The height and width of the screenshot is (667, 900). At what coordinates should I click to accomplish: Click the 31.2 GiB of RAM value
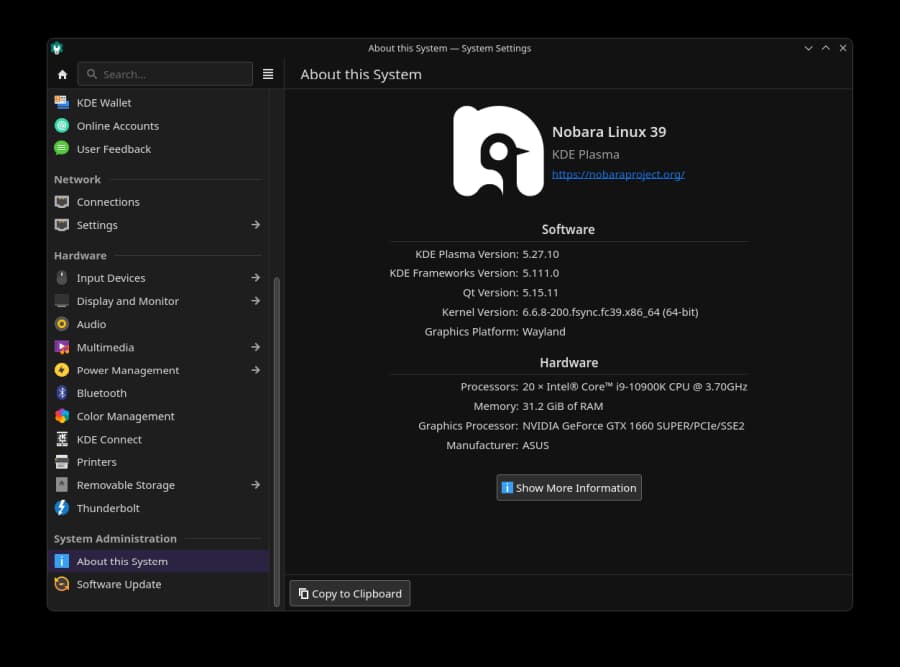click(562, 406)
